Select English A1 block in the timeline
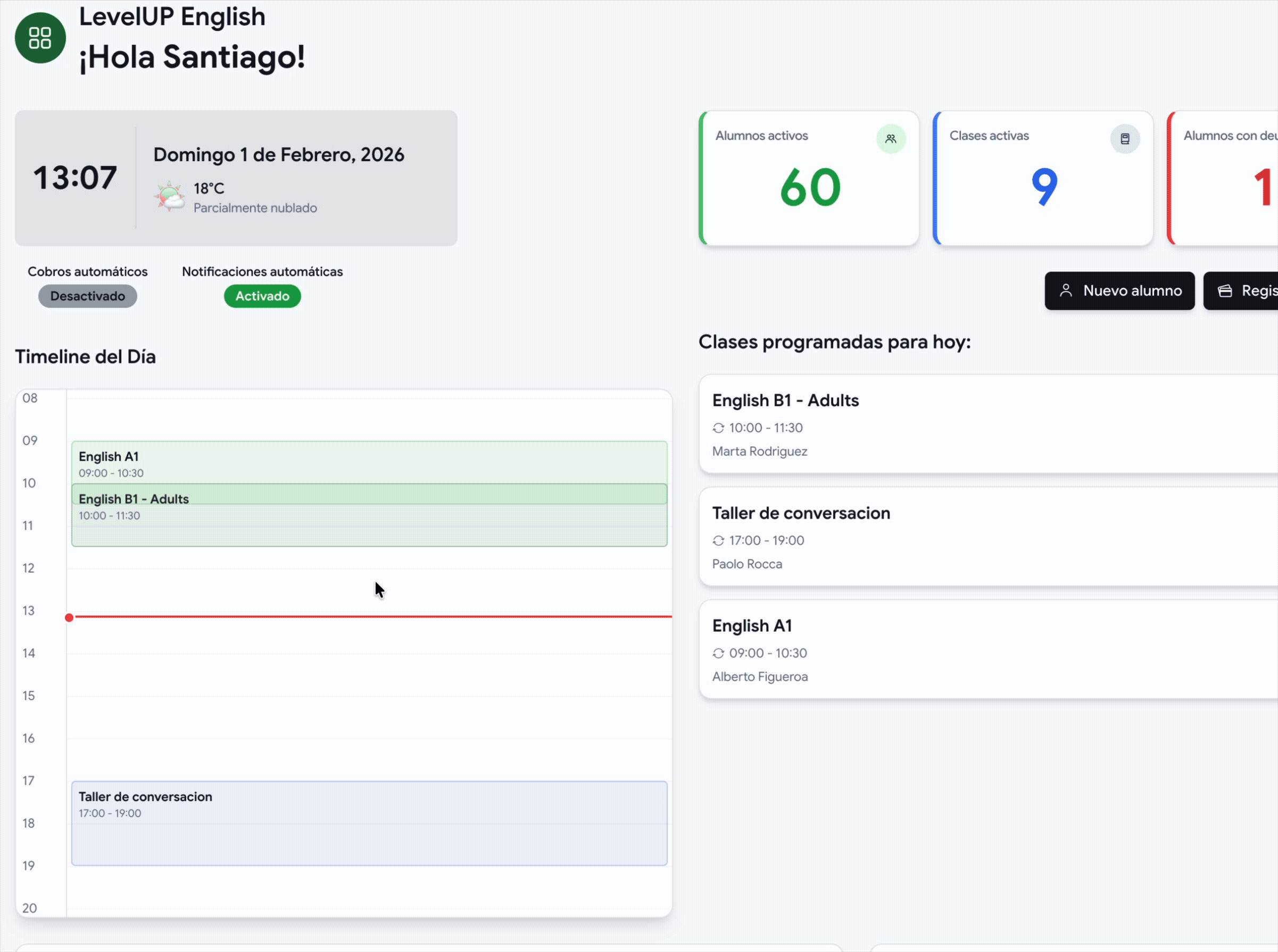The height and width of the screenshot is (952, 1278). (369, 462)
